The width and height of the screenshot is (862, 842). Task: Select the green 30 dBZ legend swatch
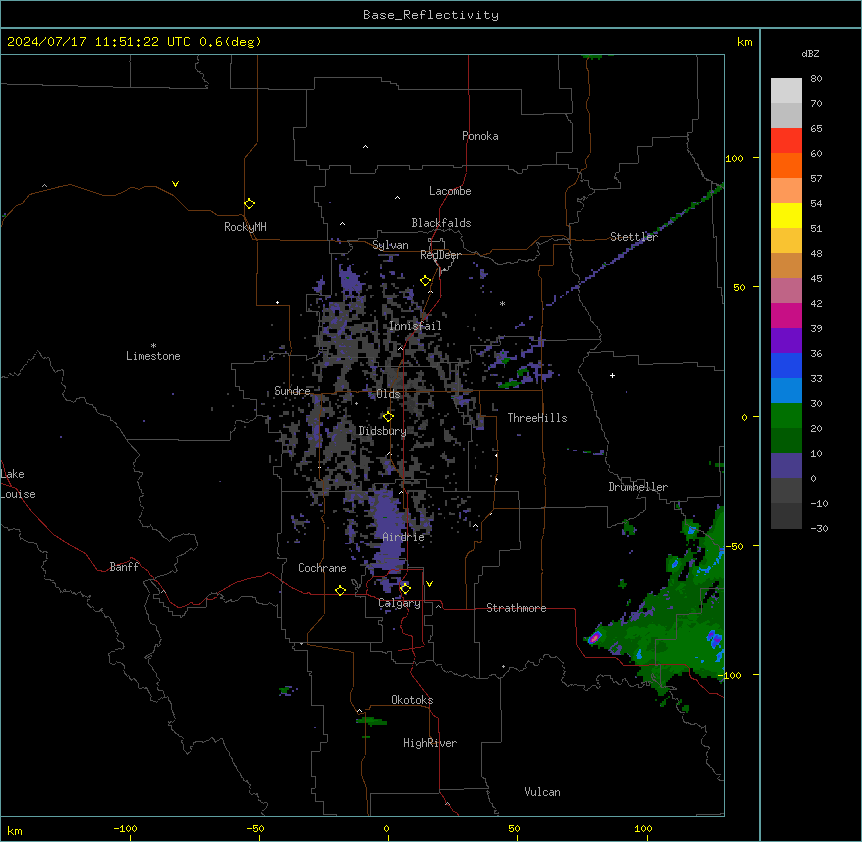point(786,416)
